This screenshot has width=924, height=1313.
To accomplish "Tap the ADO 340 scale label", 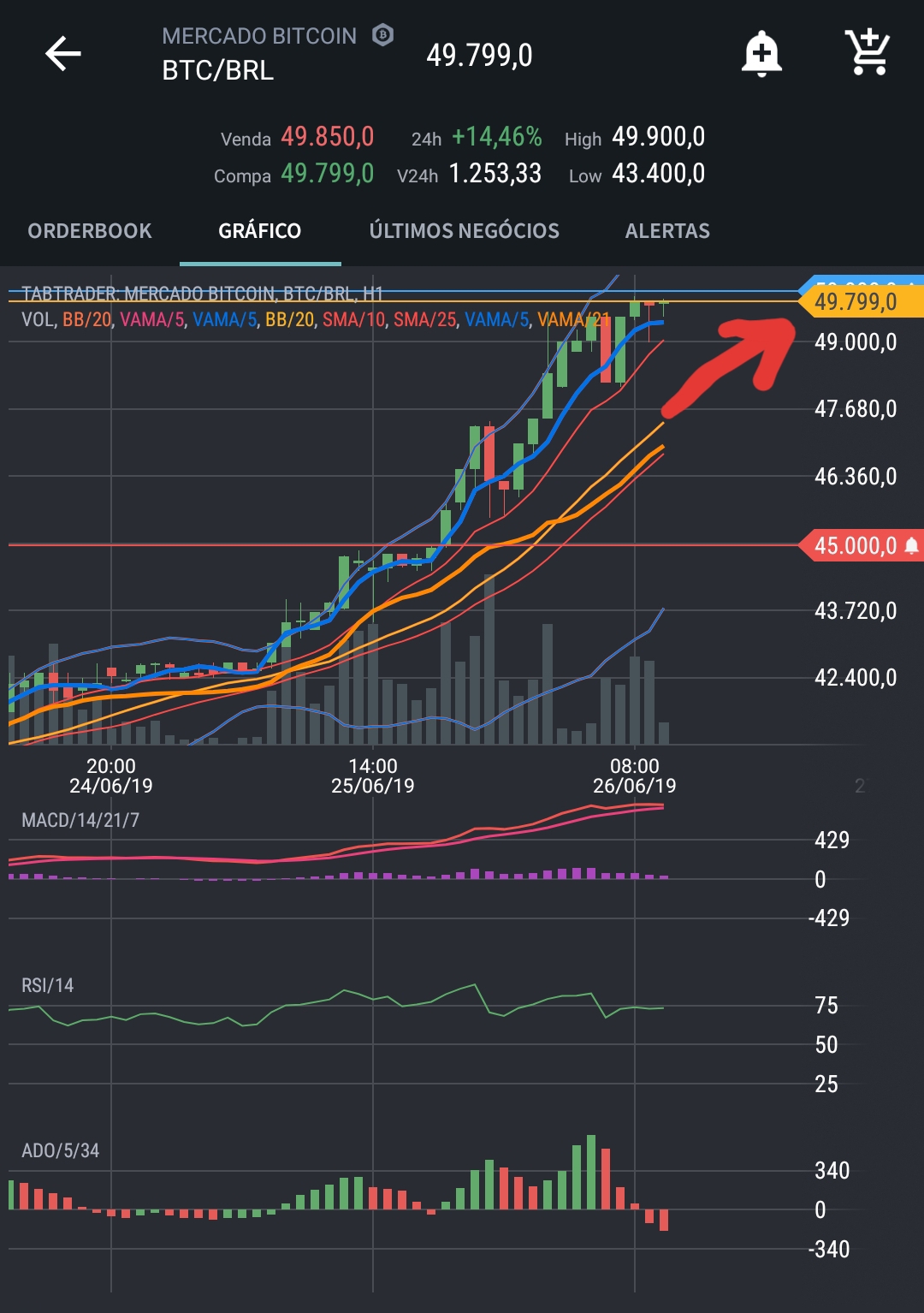I will click(832, 1171).
